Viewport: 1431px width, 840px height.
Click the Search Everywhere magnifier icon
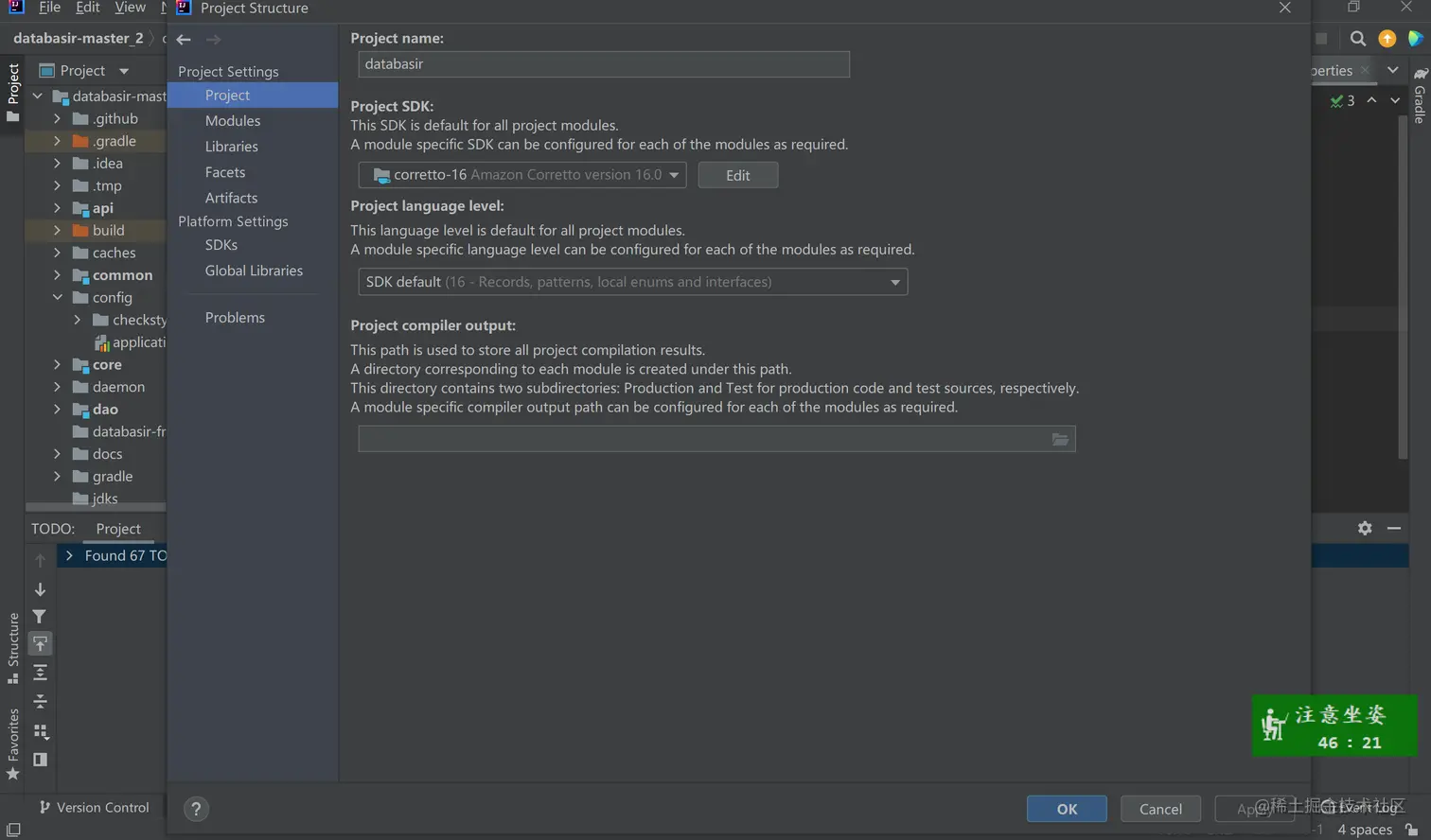click(1358, 39)
